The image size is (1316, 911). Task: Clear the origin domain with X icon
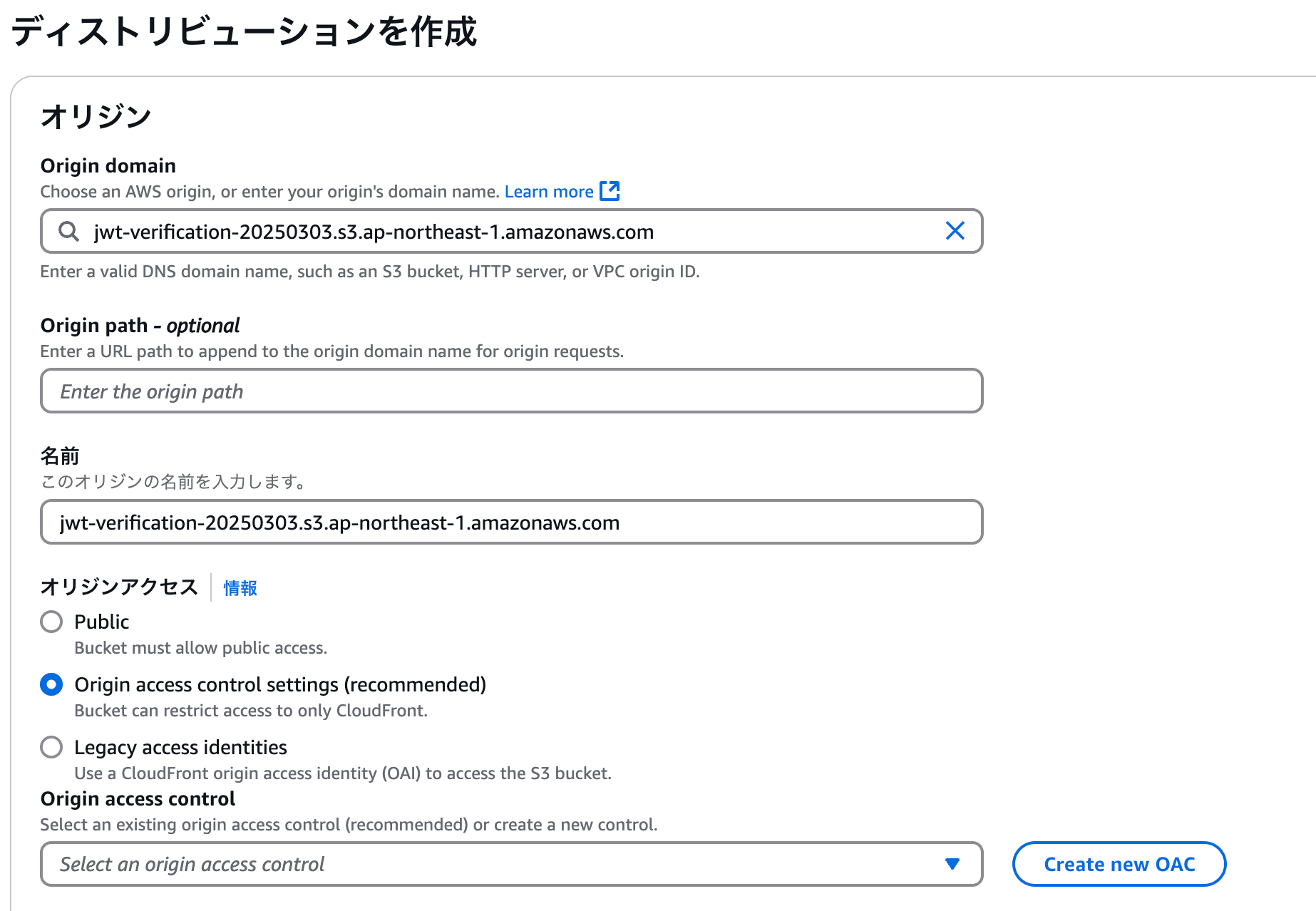click(x=955, y=231)
